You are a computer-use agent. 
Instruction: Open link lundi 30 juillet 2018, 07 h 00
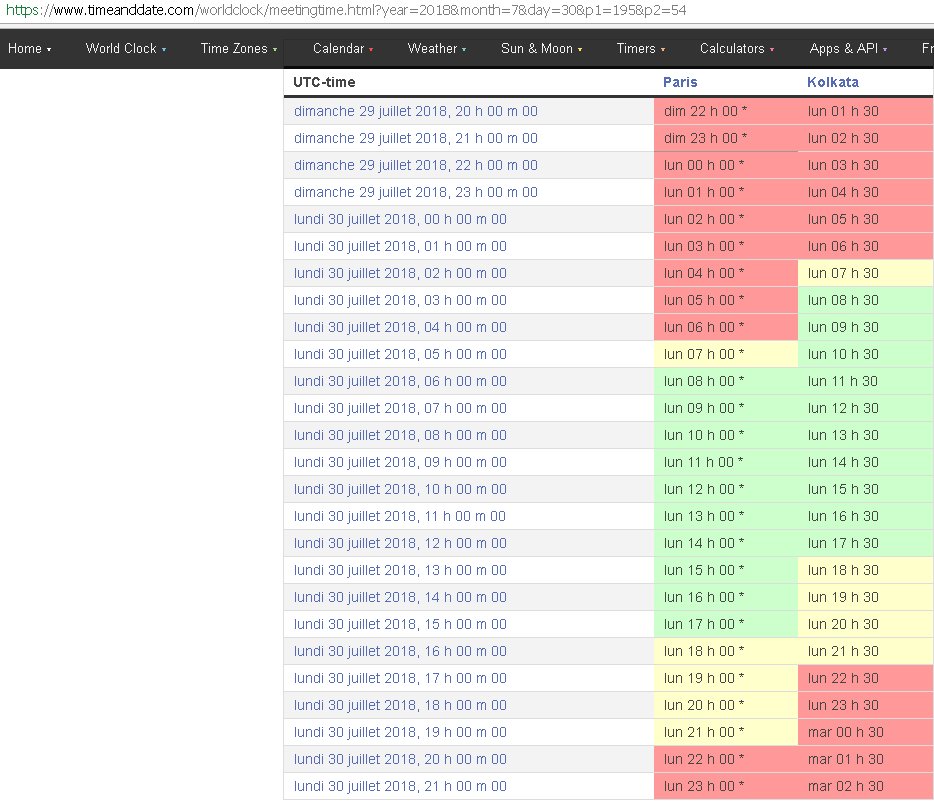pos(400,408)
